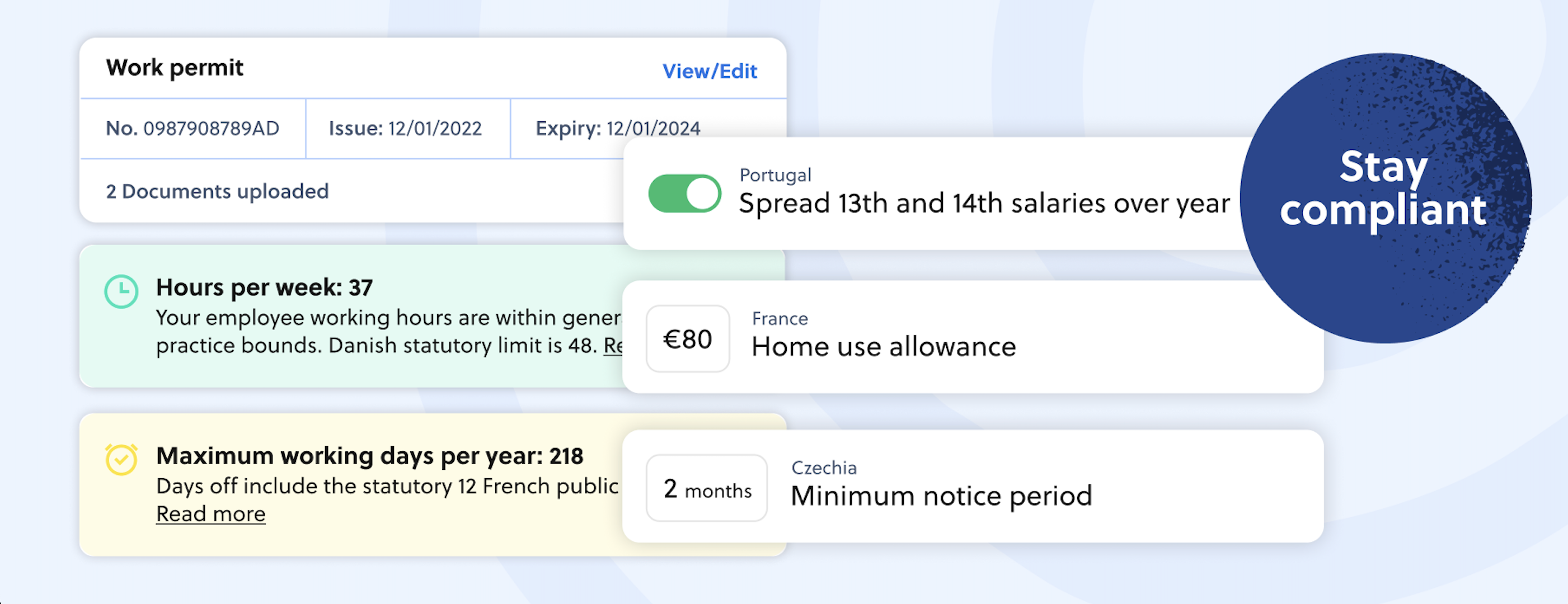Click the €80 amount box for France

click(x=688, y=339)
